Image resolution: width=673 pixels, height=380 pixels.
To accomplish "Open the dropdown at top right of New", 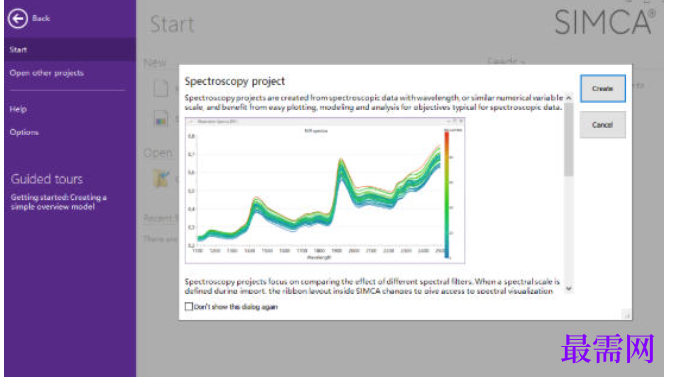I will pyautogui.click(x=506, y=61).
